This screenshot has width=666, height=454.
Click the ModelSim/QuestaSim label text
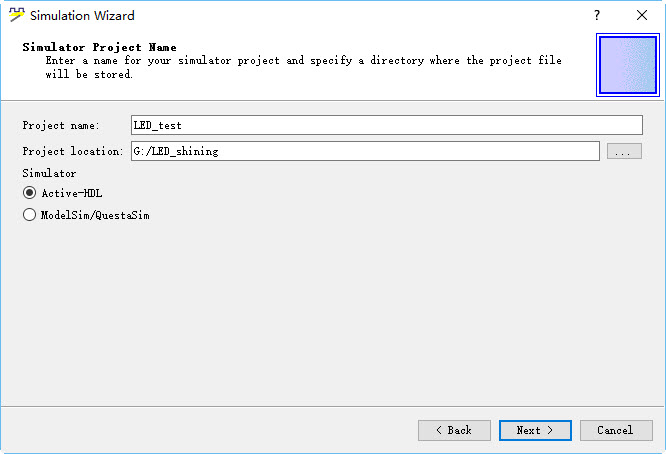pos(95,215)
